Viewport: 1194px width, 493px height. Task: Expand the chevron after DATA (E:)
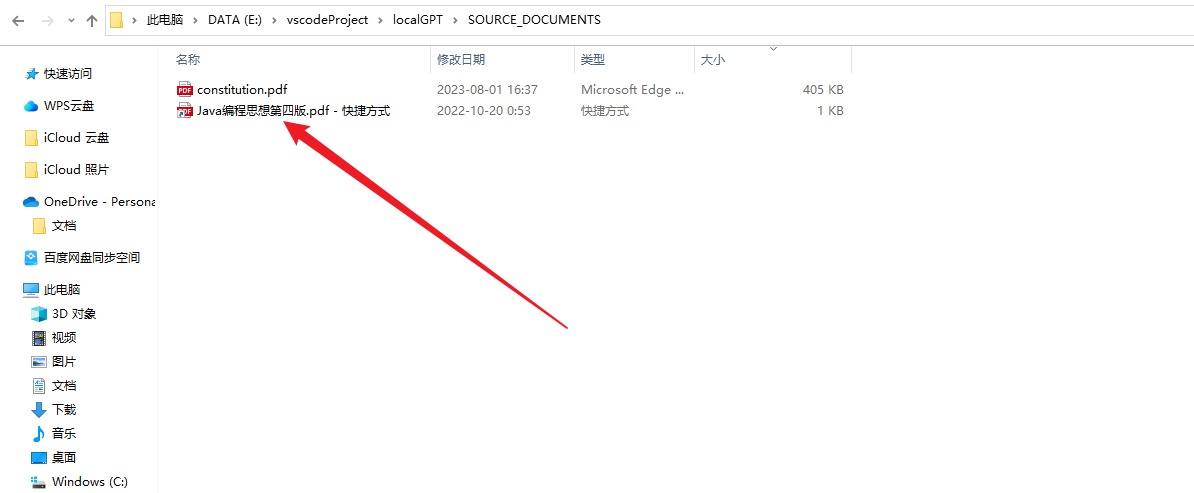[275, 21]
